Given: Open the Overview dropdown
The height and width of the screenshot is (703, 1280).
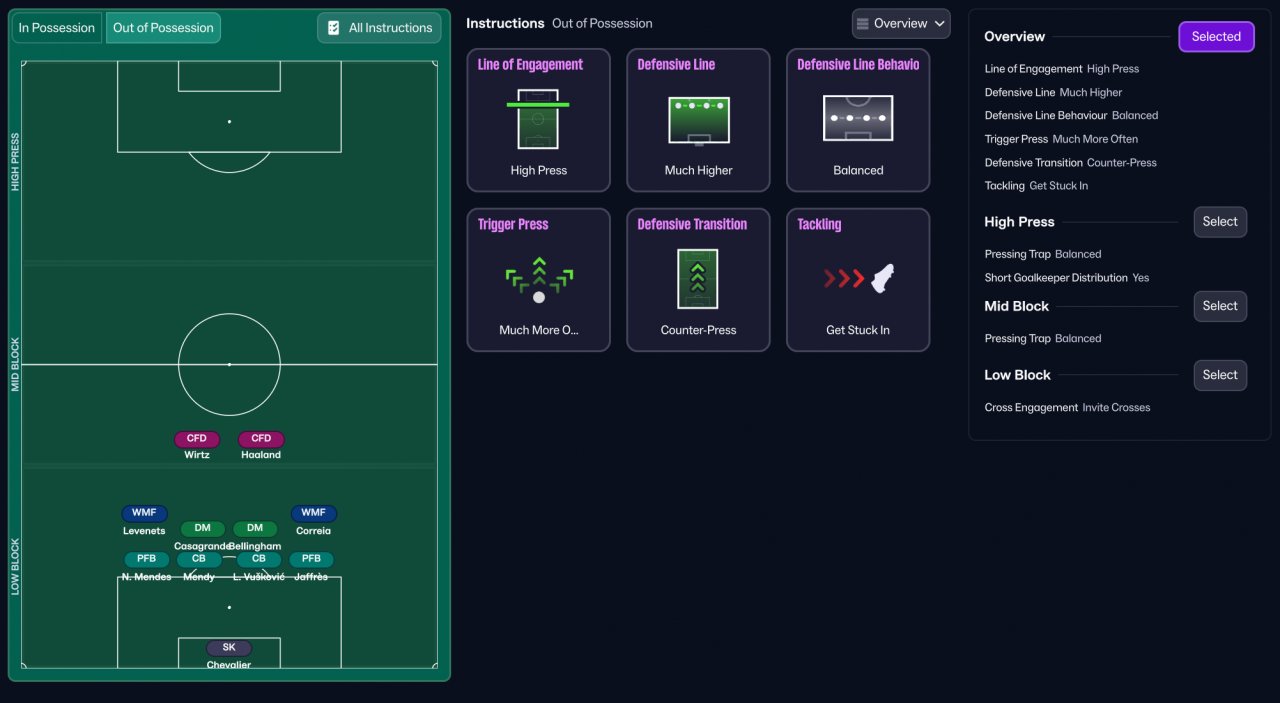Looking at the screenshot, I should tap(901, 24).
